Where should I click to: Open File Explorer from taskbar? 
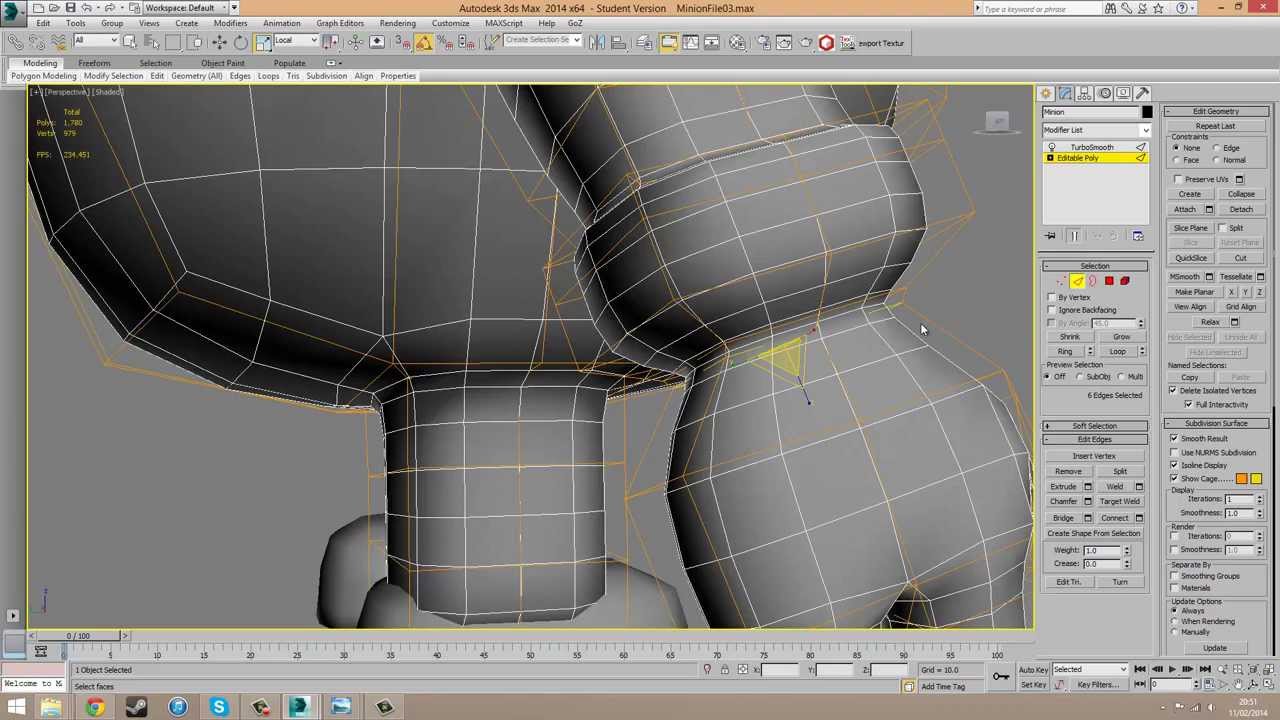[51, 708]
